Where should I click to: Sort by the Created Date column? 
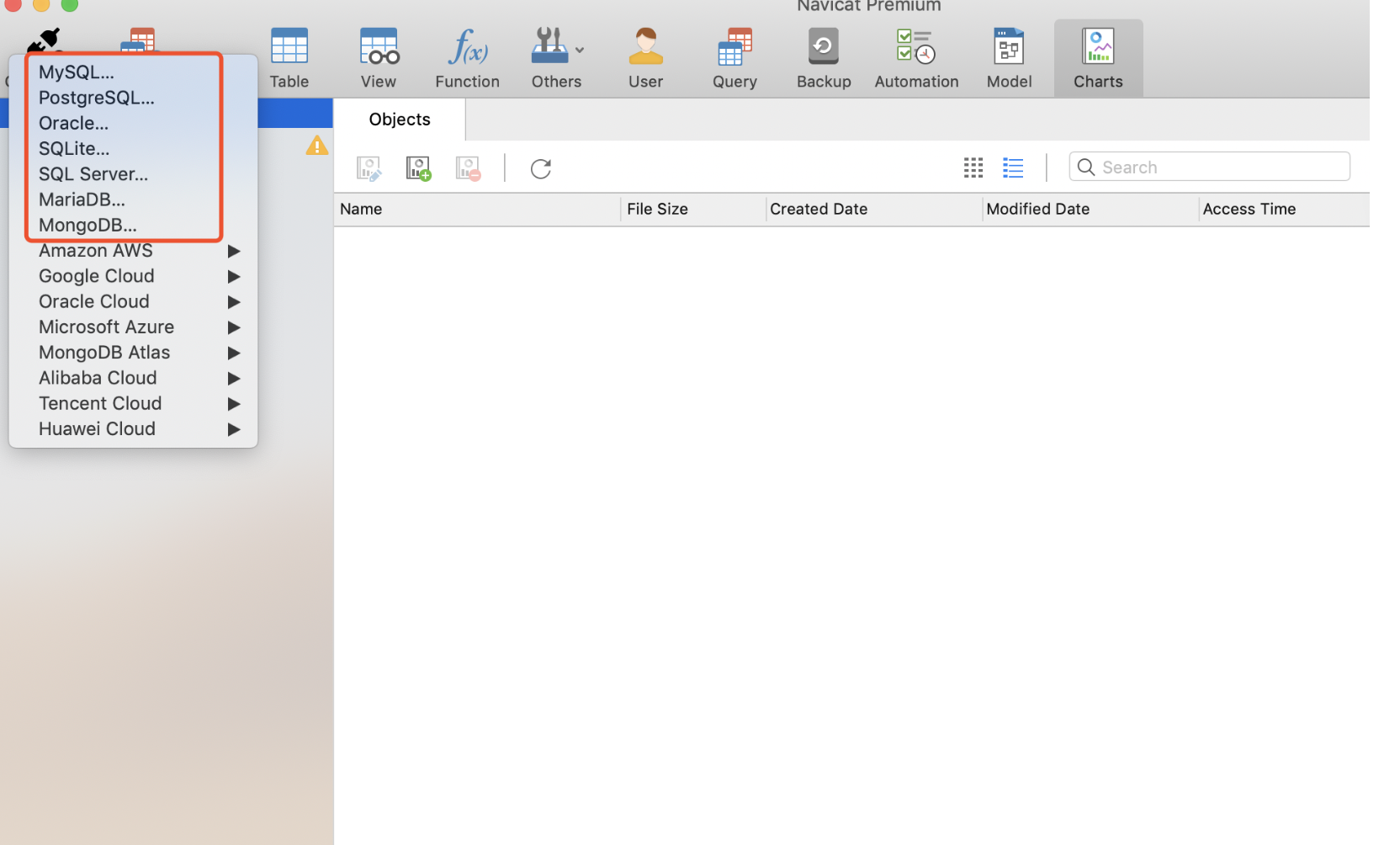coord(874,210)
